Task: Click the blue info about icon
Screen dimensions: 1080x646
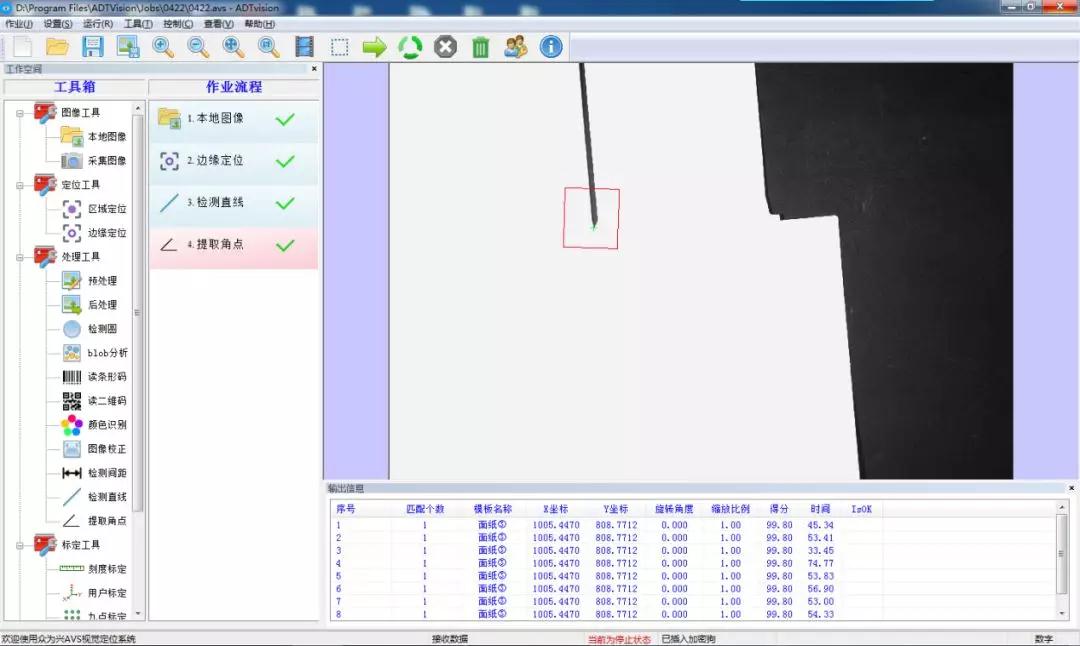Action: click(551, 47)
